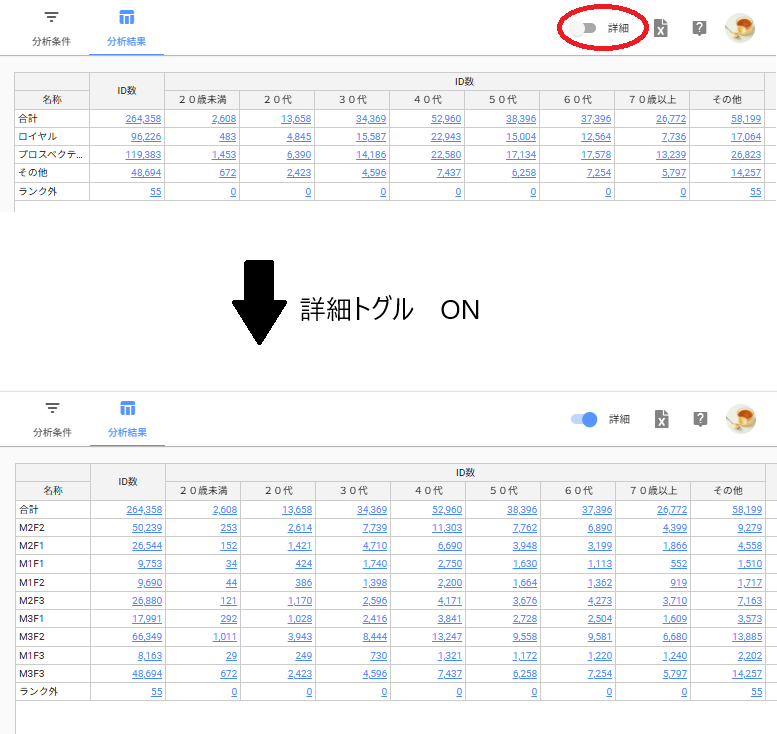The image size is (777, 734).
Task: Click the filter icon above upper 分析条件
Action: [x=51, y=18]
